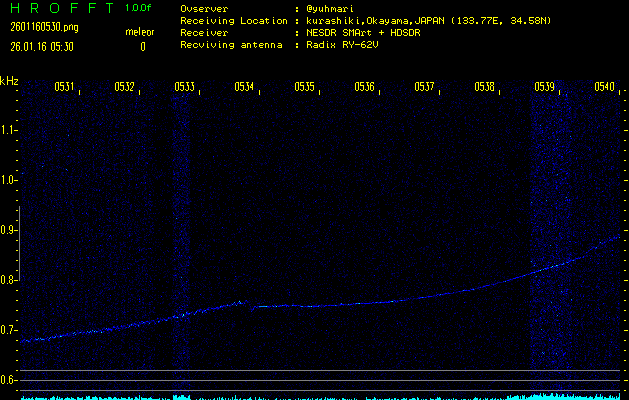Image resolution: width=629 pixels, height=400 pixels.
Task: Click the 0531 time marker
Action: [x=64, y=87]
